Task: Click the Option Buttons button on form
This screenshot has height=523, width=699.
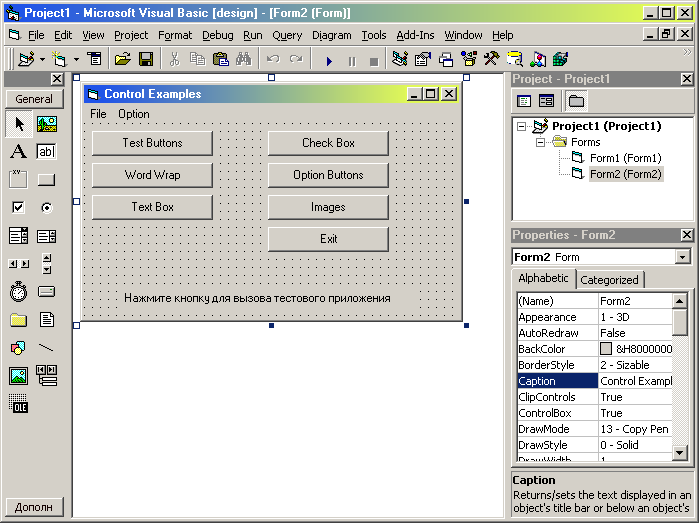Action: [x=328, y=175]
